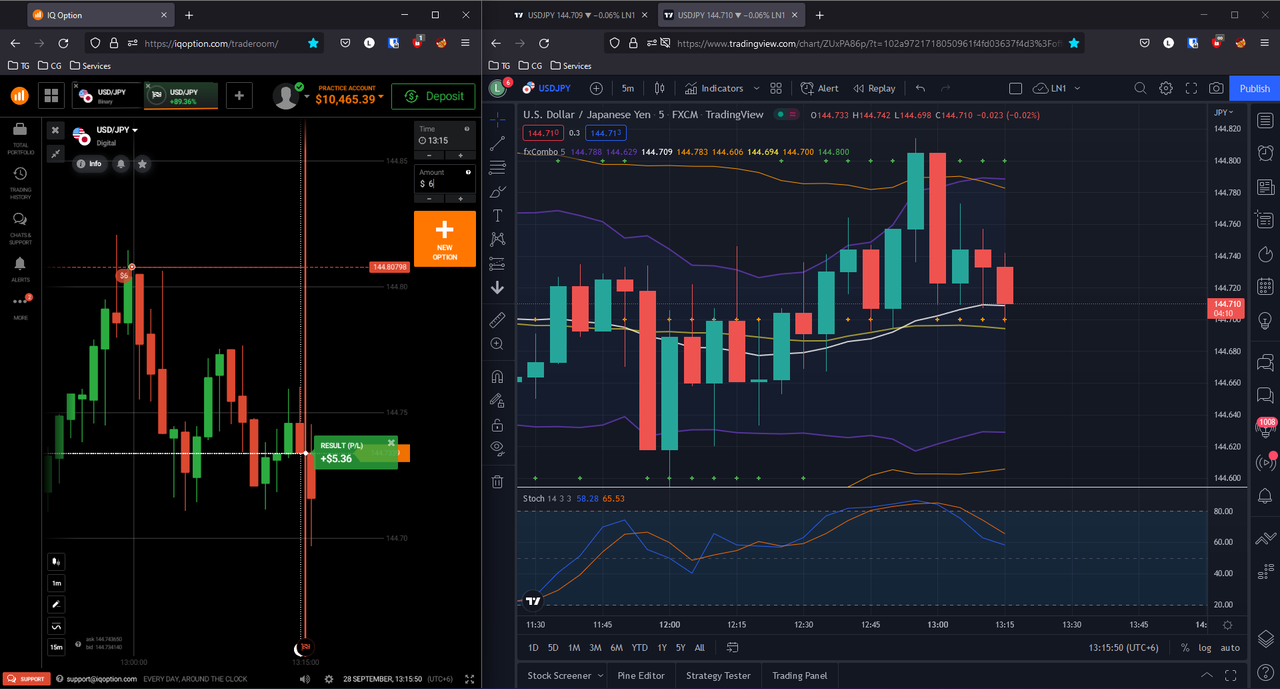Select the trend line drawing tool

pyautogui.click(x=497, y=144)
